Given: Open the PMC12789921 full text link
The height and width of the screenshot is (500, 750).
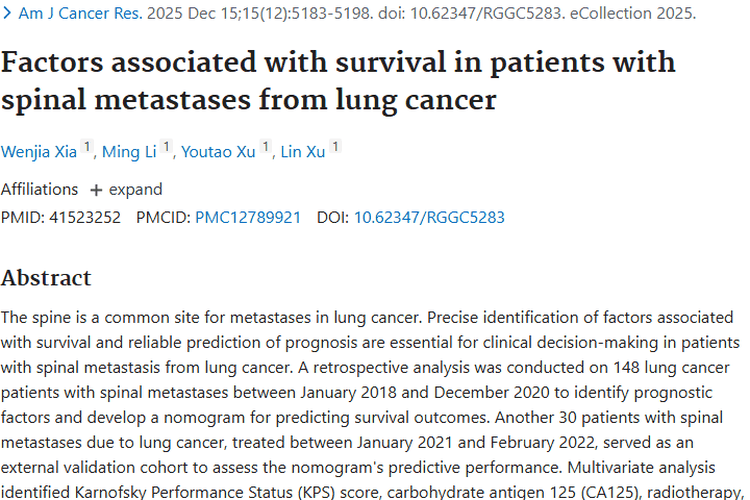Looking at the screenshot, I should (247, 217).
